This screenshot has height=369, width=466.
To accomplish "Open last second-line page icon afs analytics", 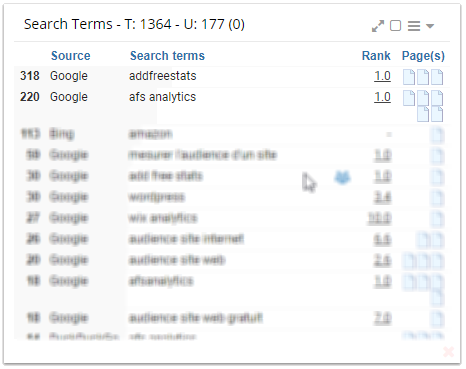I will point(437,114).
